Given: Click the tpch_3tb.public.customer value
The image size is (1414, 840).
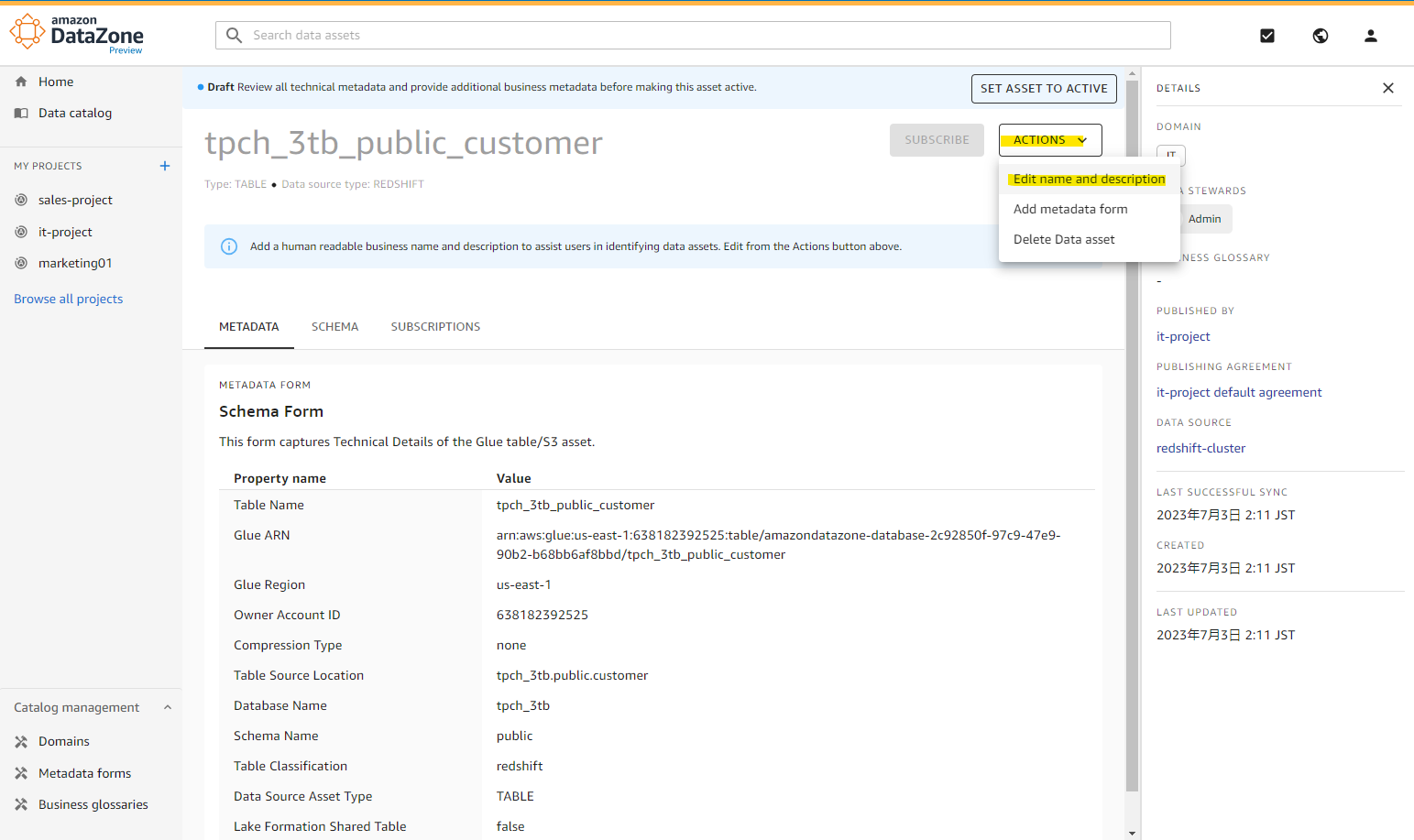Looking at the screenshot, I should coord(572,675).
